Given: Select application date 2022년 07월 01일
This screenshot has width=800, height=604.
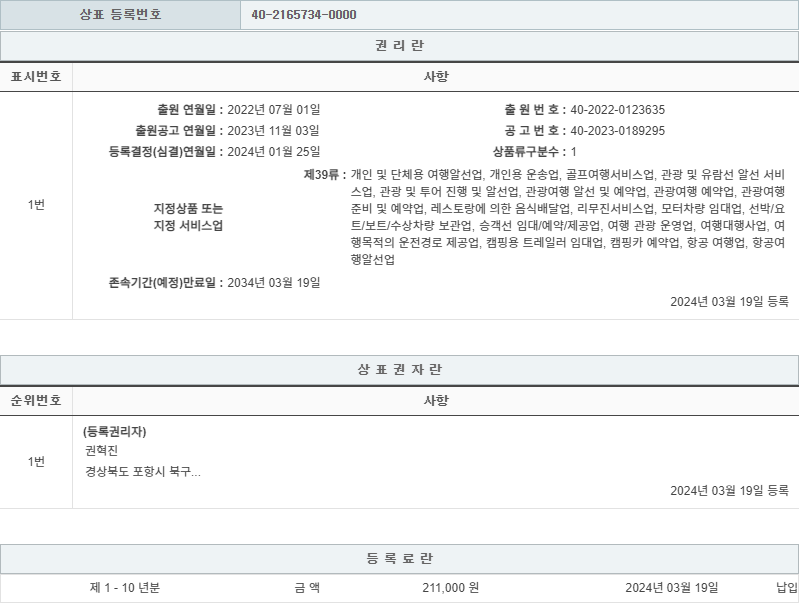Looking at the screenshot, I should 273,109.
